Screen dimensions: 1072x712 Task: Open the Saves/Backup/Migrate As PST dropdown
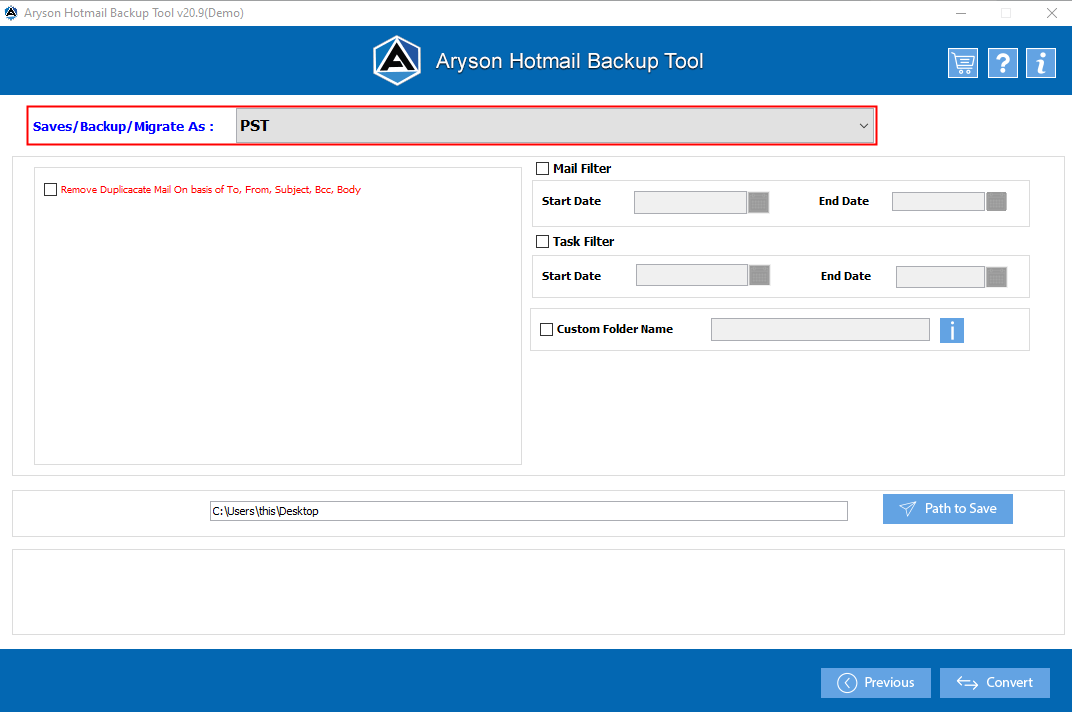(x=555, y=126)
